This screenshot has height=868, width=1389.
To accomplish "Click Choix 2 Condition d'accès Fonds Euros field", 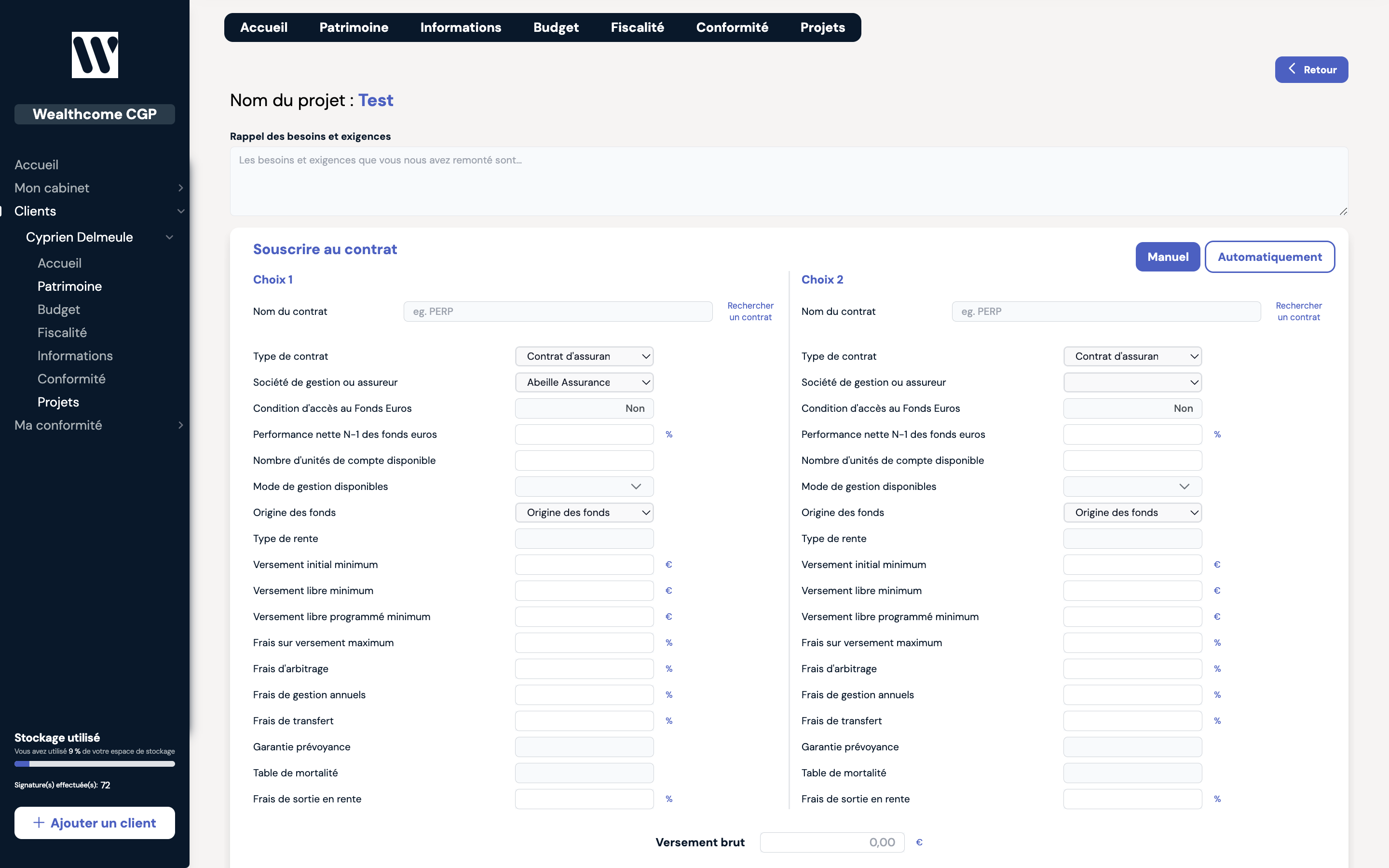I will pos(1132,408).
